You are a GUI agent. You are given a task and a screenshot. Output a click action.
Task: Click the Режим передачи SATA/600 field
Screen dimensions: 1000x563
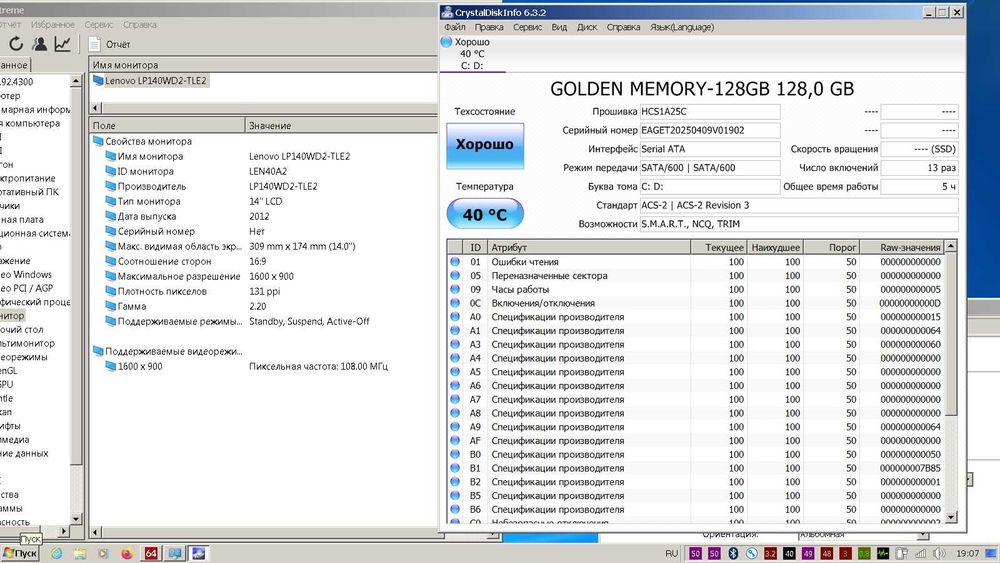click(709, 168)
